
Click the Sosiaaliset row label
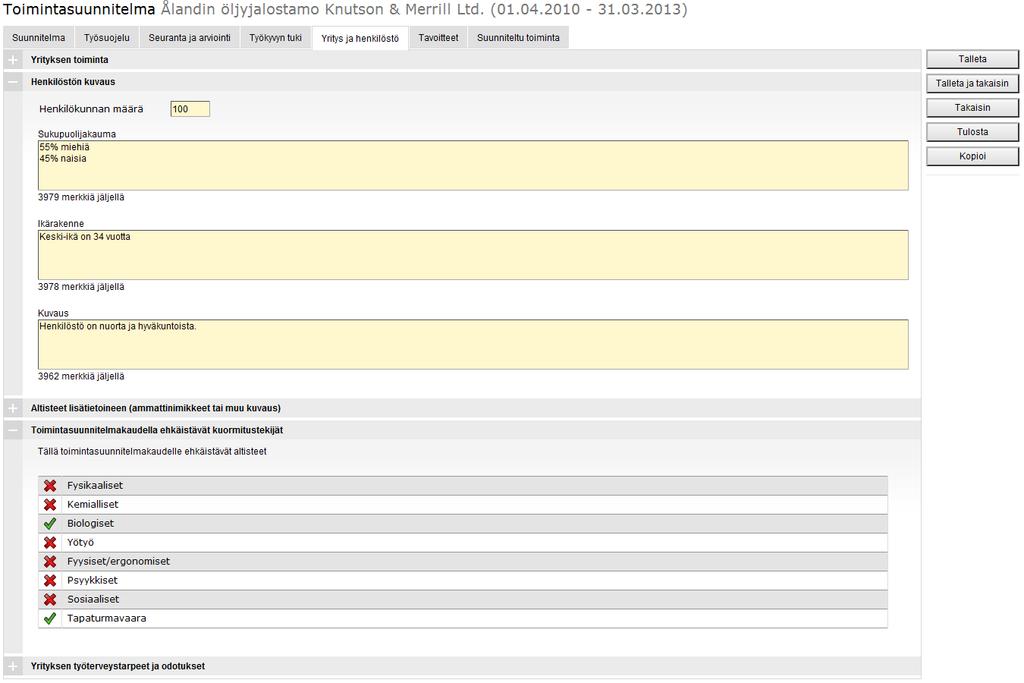93,599
